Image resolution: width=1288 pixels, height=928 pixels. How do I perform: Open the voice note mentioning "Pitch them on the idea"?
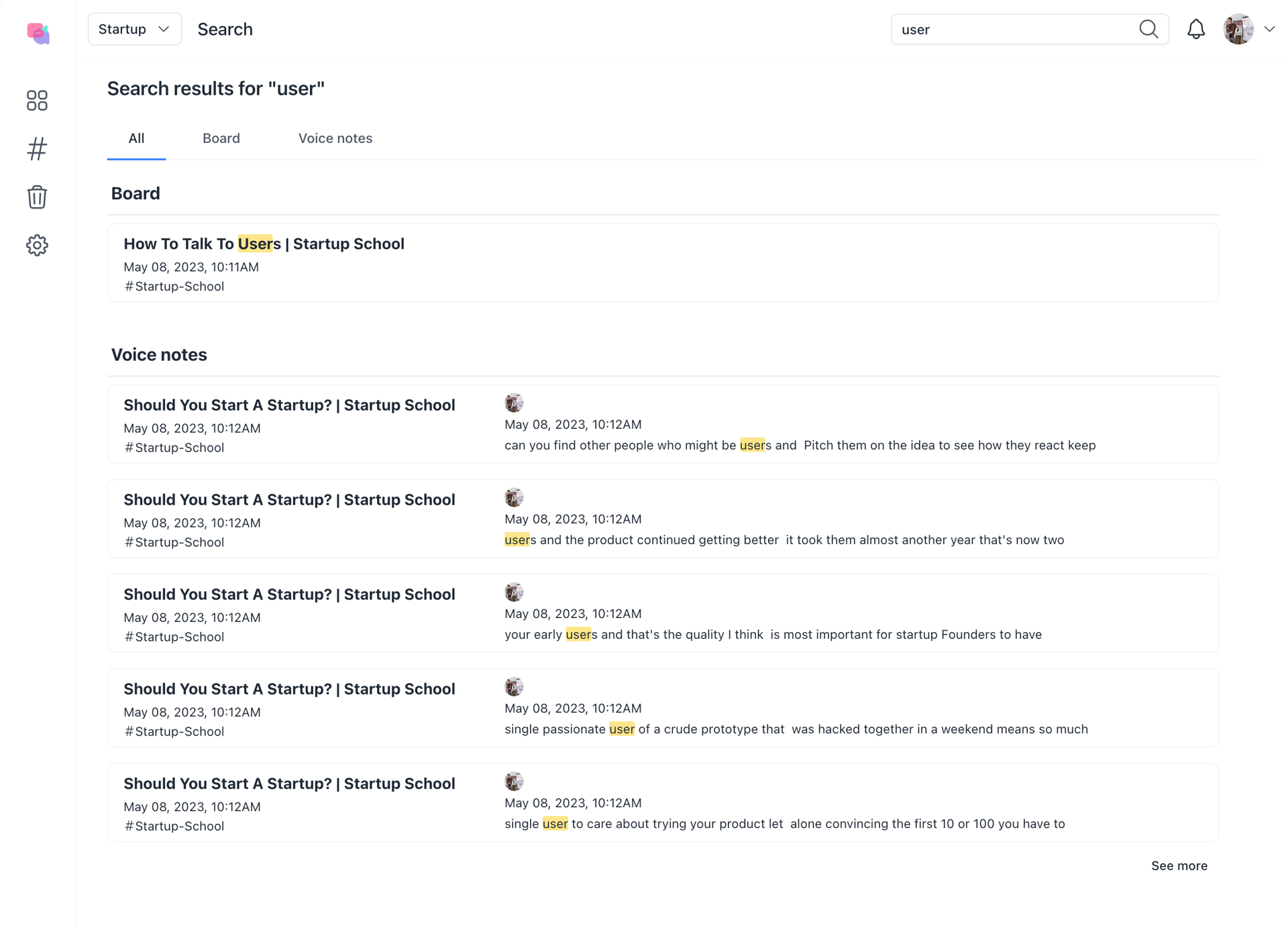point(663,424)
